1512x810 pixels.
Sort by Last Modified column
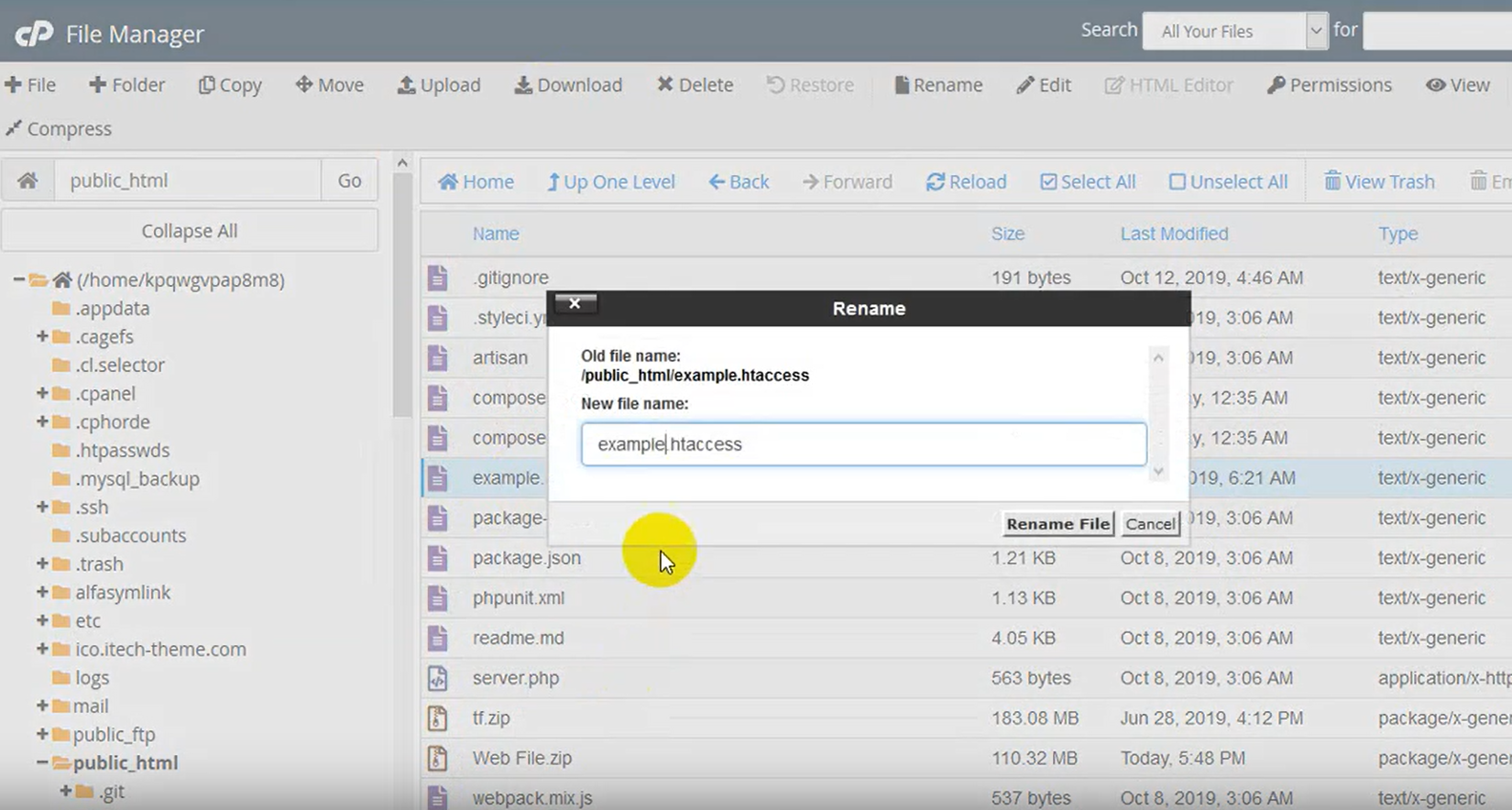coord(1174,234)
